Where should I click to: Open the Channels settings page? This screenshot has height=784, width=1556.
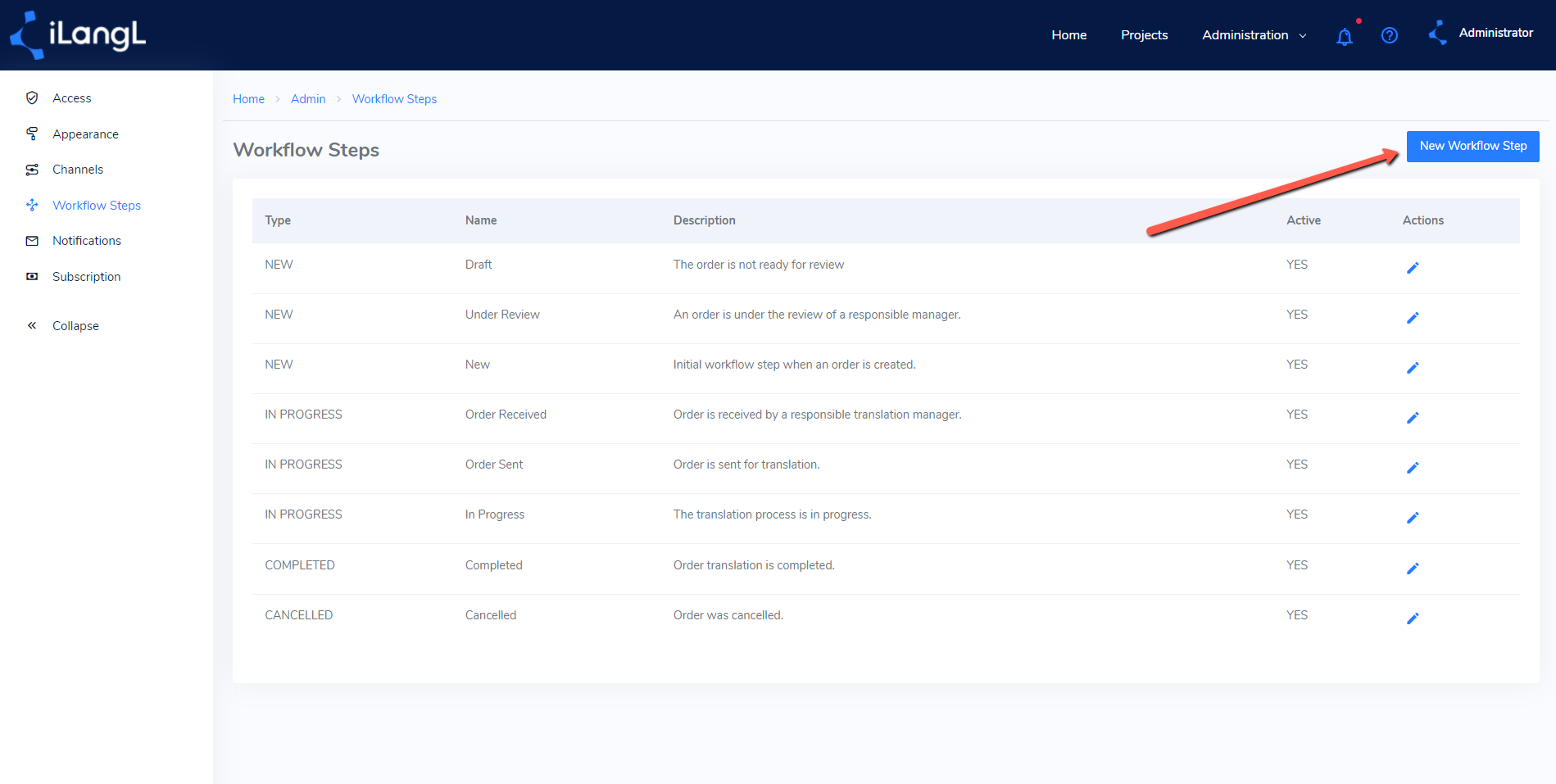coord(78,170)
